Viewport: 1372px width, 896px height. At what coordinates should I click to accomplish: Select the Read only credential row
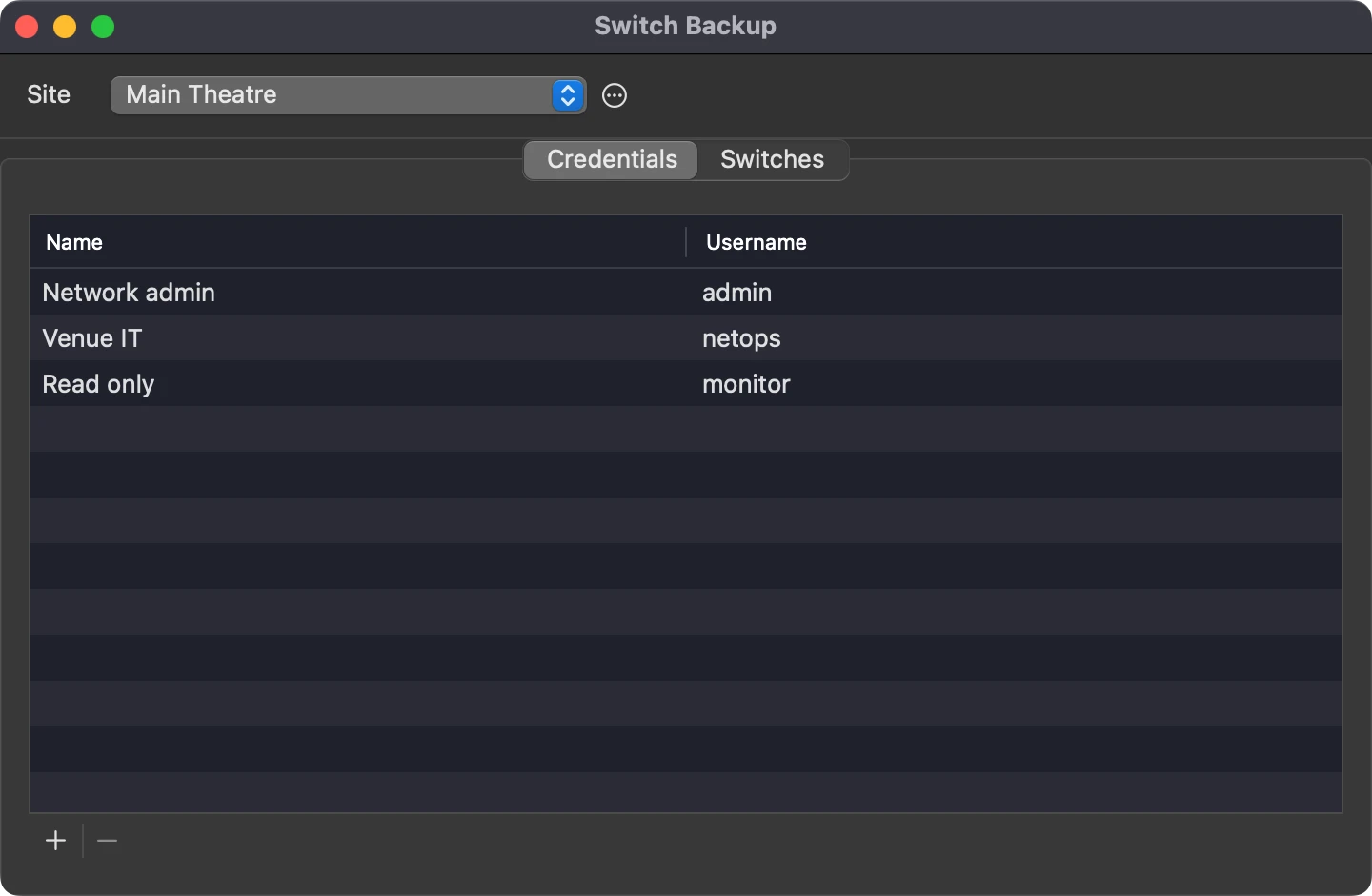click(x=686, y=383)
